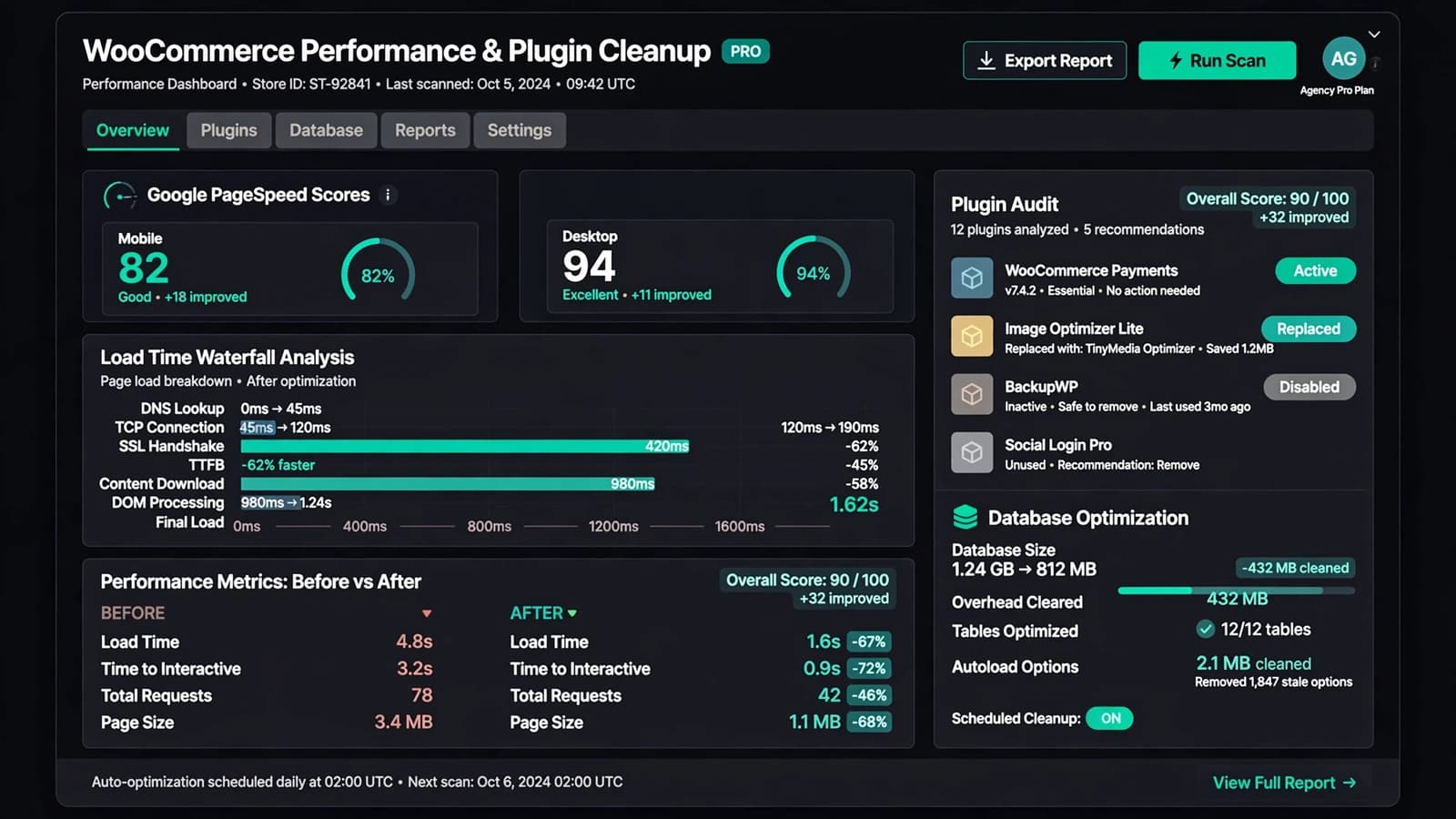Viewport: 1456px width, 819px height.
Task: Click the BEFORE Load Time 4.8s value
Action: tap(414, 642)
